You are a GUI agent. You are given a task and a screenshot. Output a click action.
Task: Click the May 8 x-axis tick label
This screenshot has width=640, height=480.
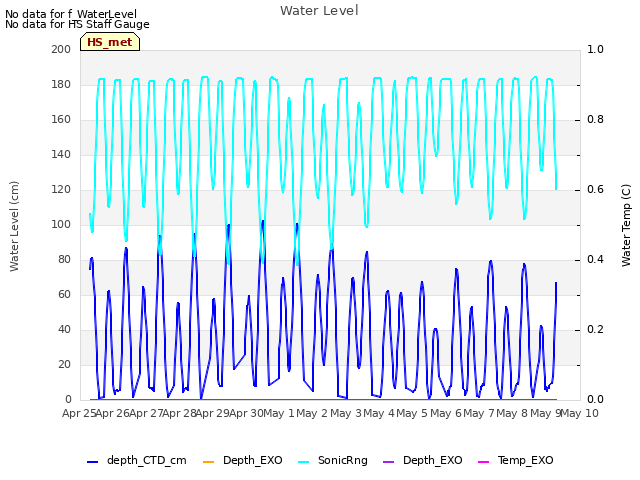(513, 413)
